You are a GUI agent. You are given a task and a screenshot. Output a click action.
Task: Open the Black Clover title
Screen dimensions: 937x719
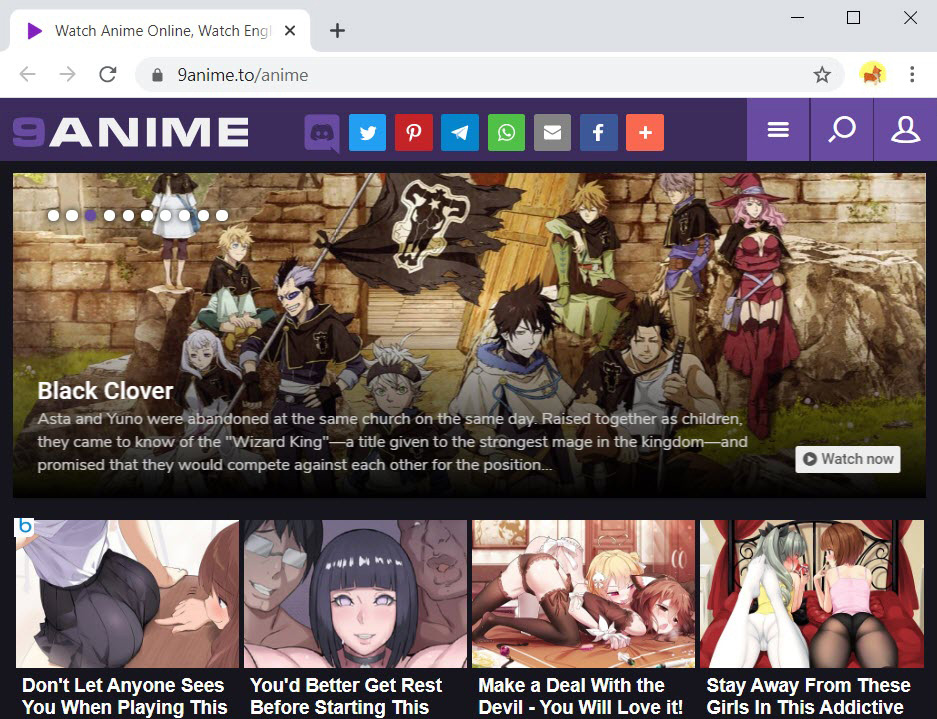(x=105, y=391)
